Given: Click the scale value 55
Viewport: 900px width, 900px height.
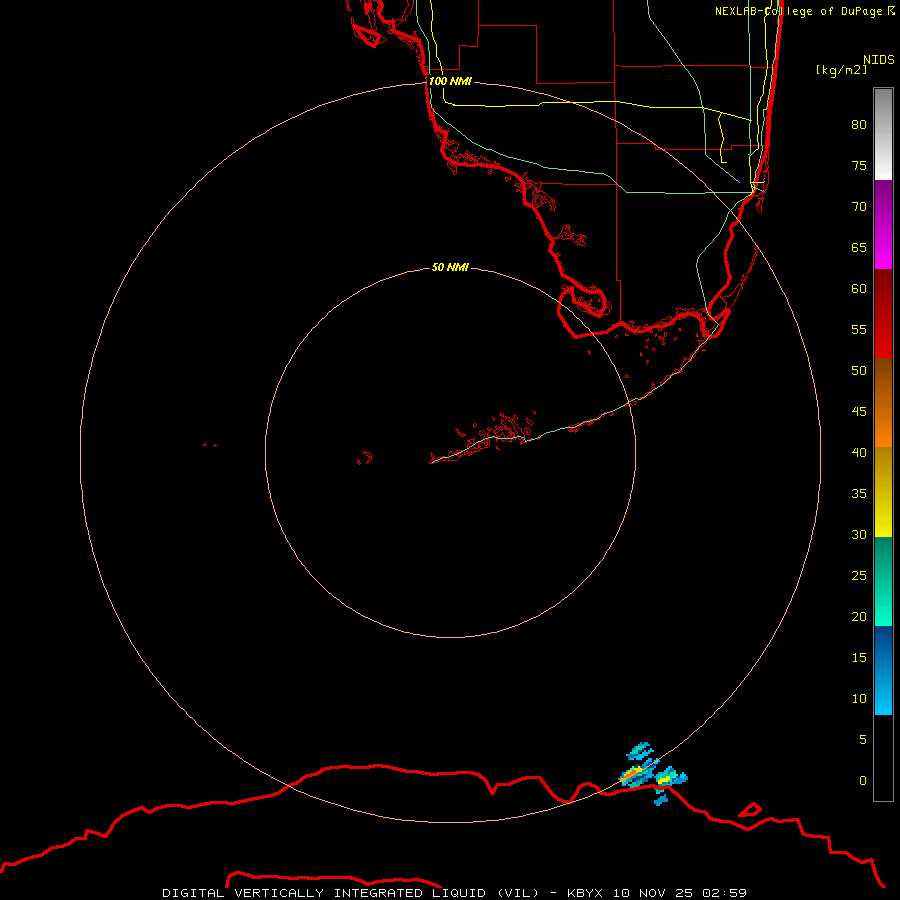Looking at the screenshot, I should click(859, 329).
